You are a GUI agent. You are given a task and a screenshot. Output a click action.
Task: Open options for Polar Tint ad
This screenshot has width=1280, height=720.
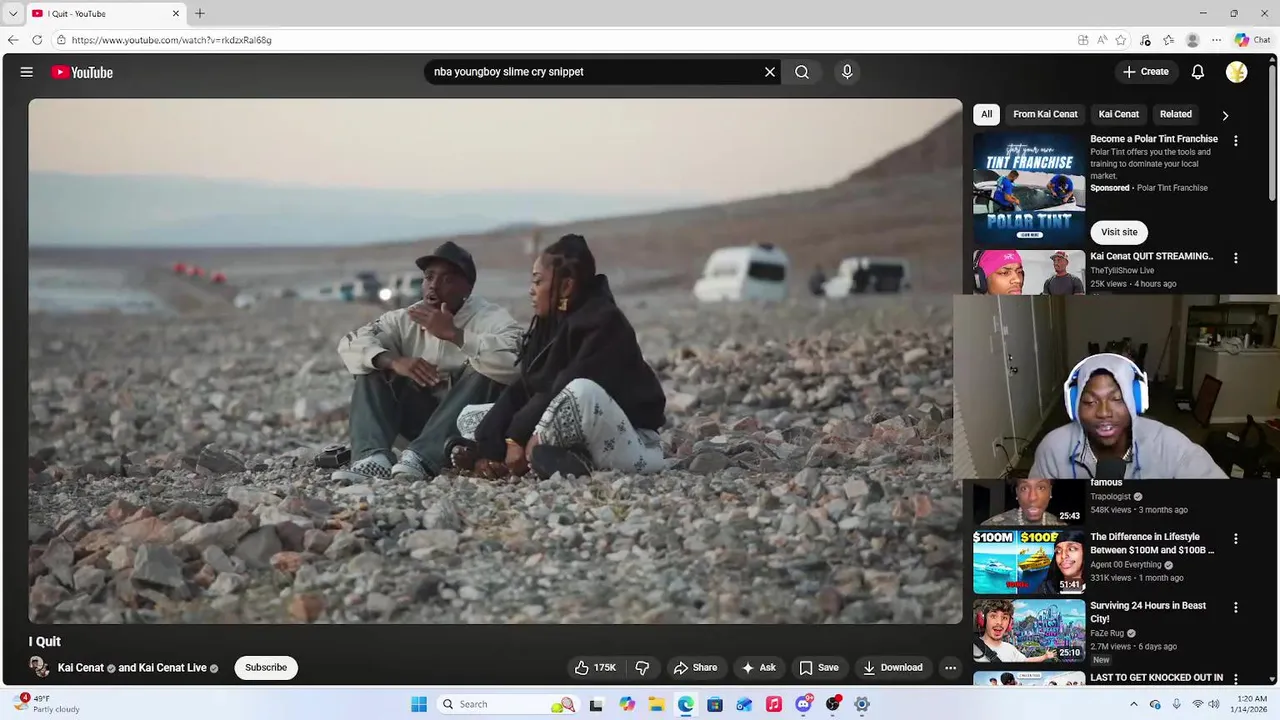pos(1236,141)
